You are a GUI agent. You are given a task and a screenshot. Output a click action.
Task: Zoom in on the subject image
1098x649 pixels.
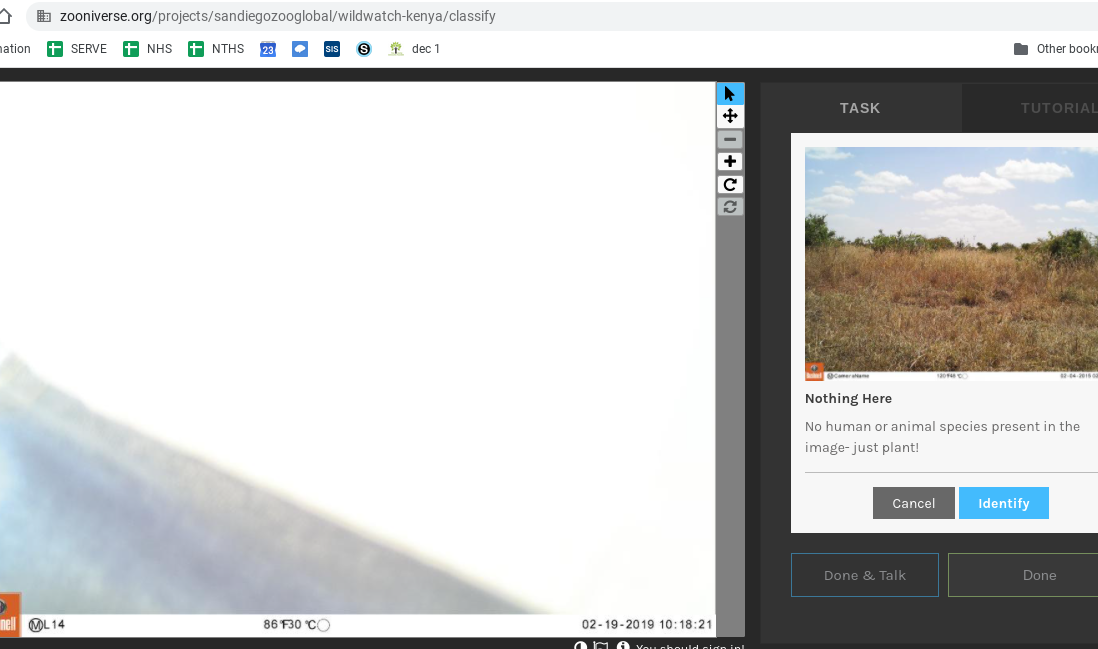pyautogui.click(x=730, y=162)
